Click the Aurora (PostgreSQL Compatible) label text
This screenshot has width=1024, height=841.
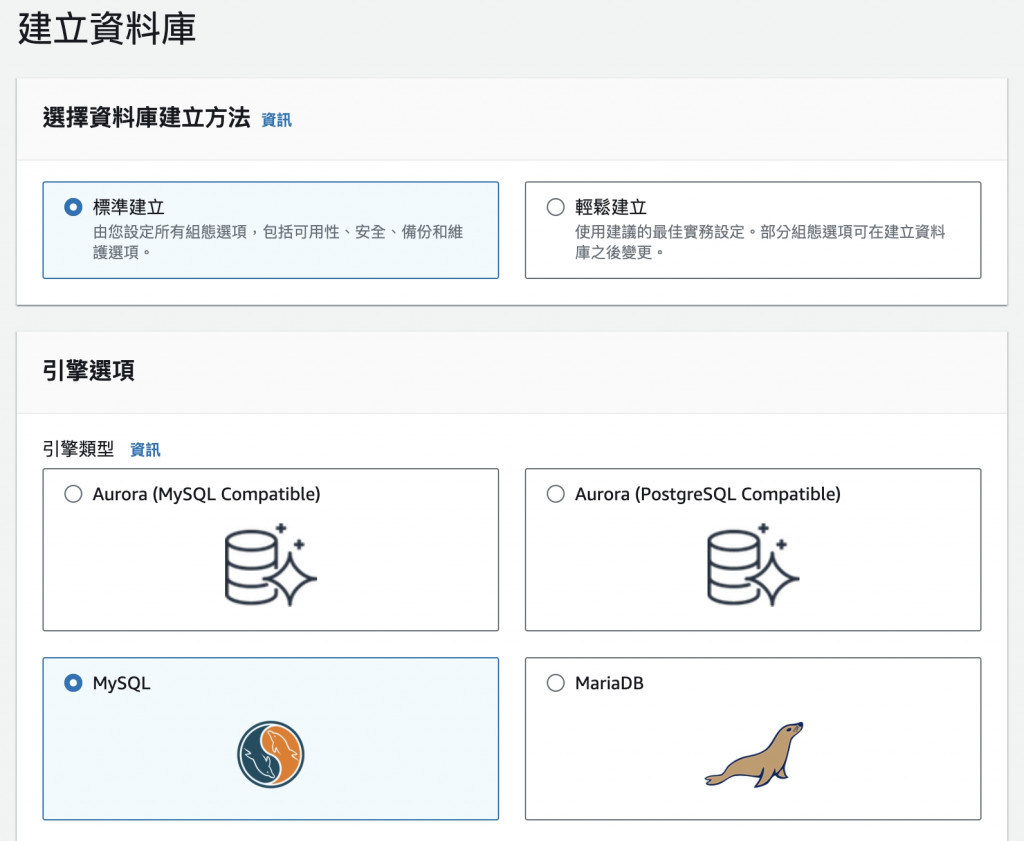(708, 494)
